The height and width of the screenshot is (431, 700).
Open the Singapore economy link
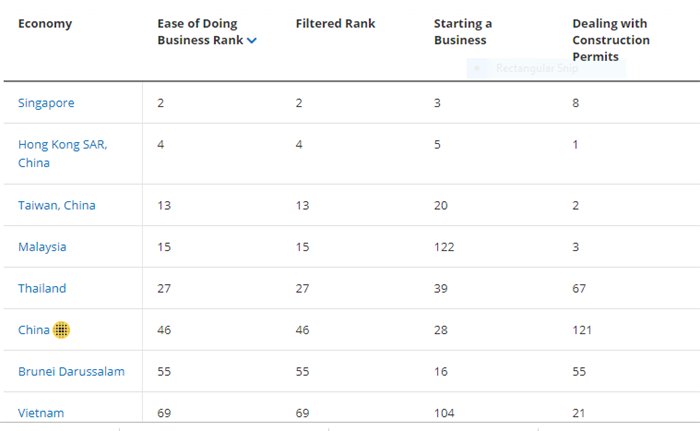[x=46, y=103]
